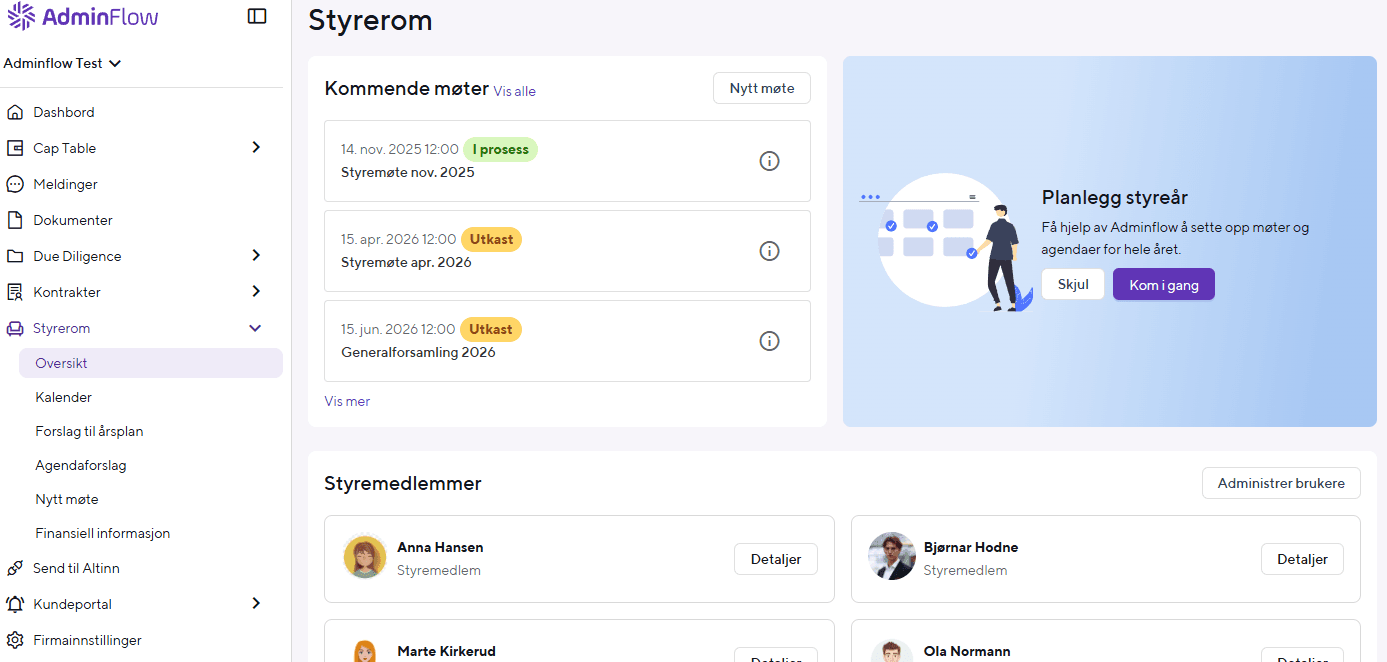Click Administrer brukere button
1387x662 pixels.
click(x=1281, y=483)
